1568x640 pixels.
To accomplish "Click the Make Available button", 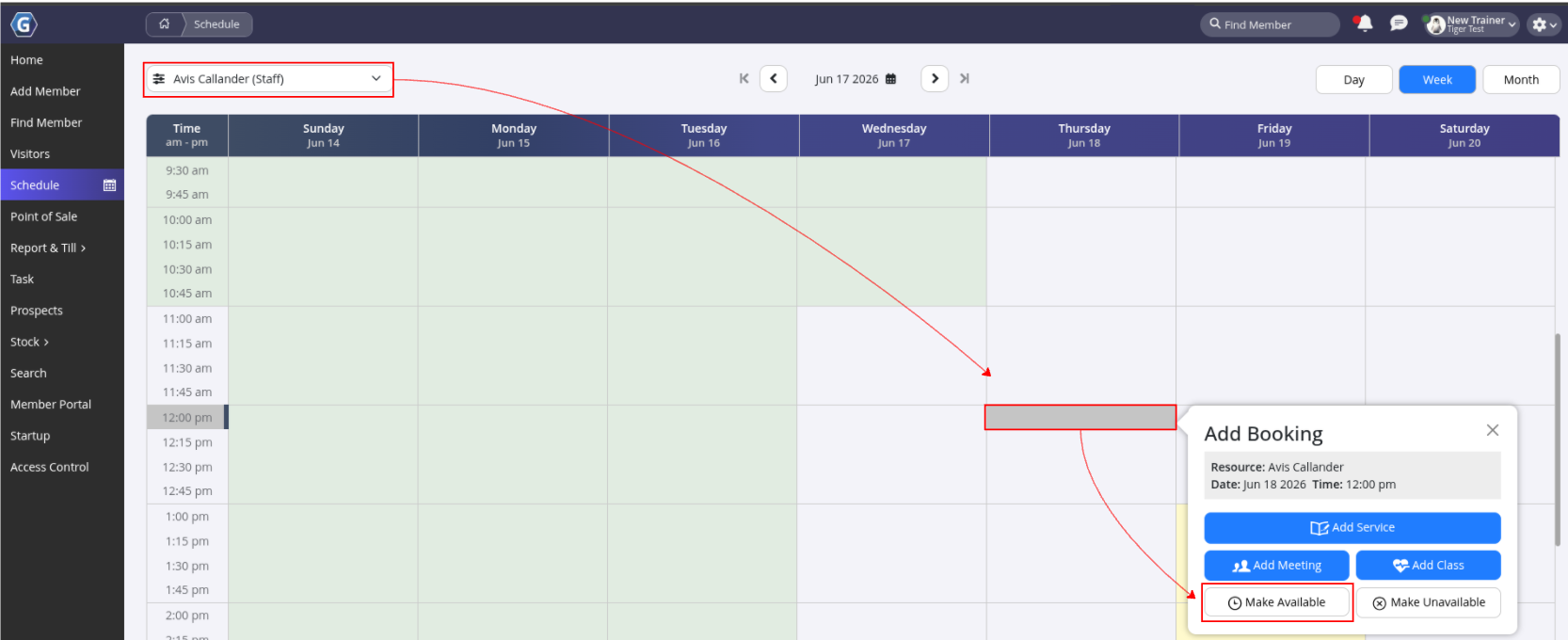I will click(1277, 602).
